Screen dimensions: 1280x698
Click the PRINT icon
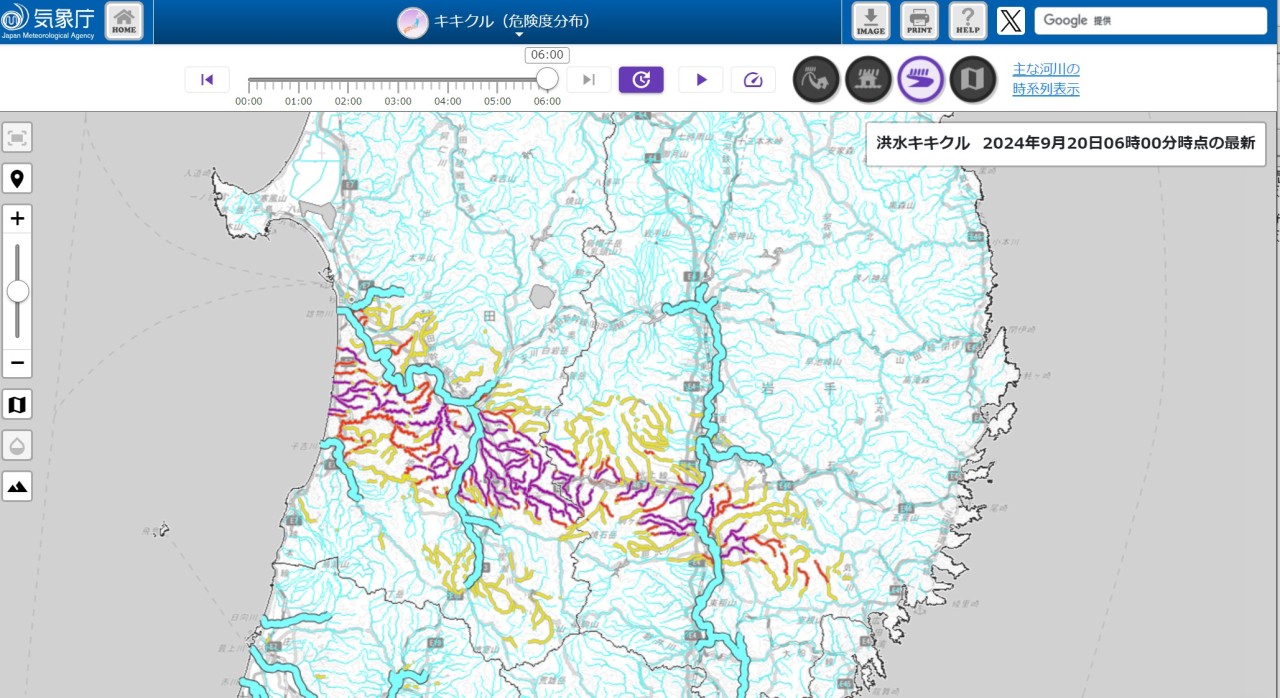click(919, 21)
